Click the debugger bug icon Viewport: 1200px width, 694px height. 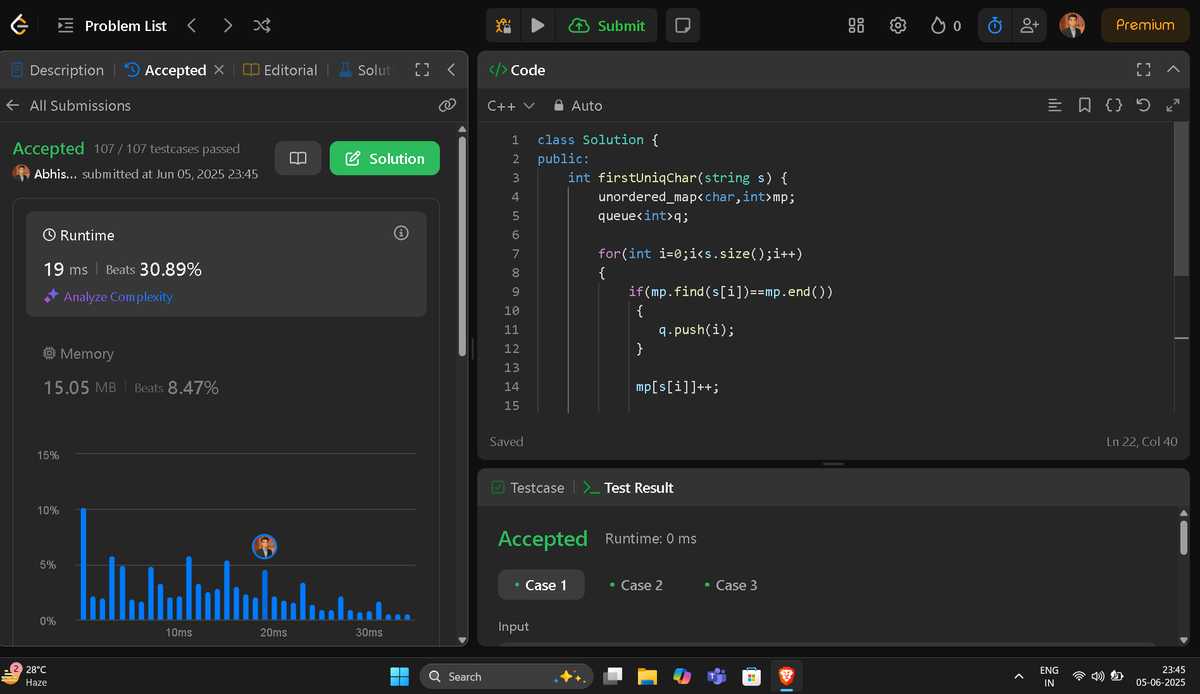click(504, 25)
